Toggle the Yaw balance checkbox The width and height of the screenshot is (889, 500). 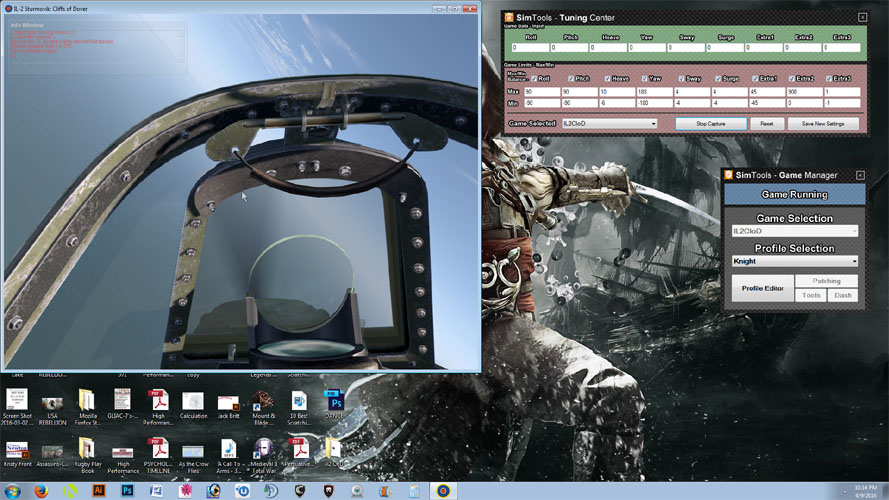pos(645,78)
